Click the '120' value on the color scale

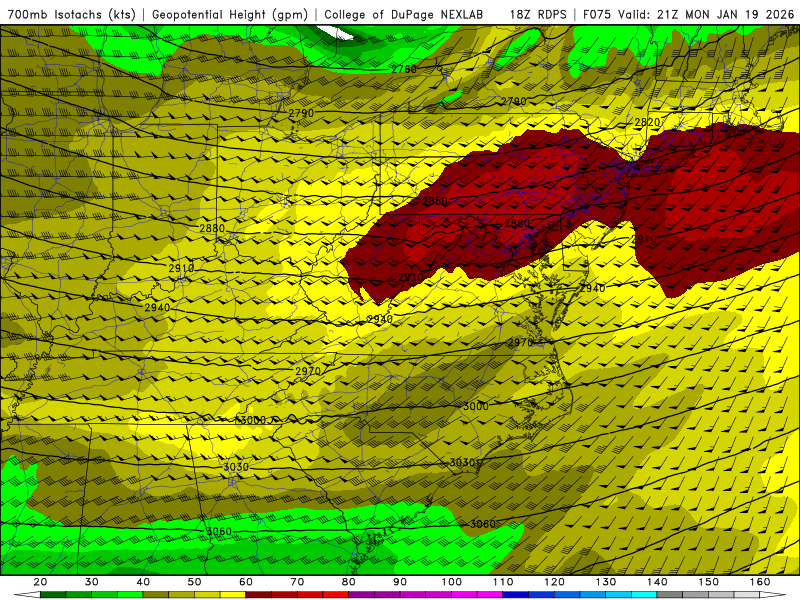554,582
